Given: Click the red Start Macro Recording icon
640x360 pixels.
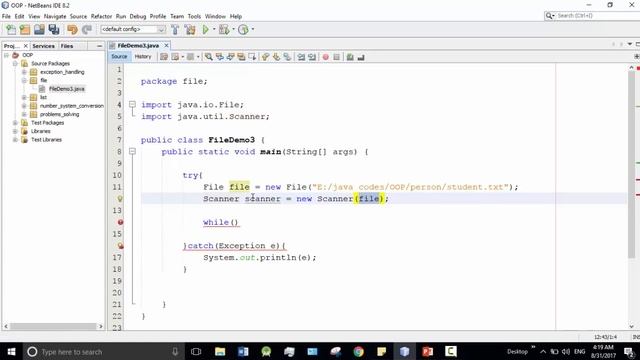Looking at the screenshot, I should (326, 57).
